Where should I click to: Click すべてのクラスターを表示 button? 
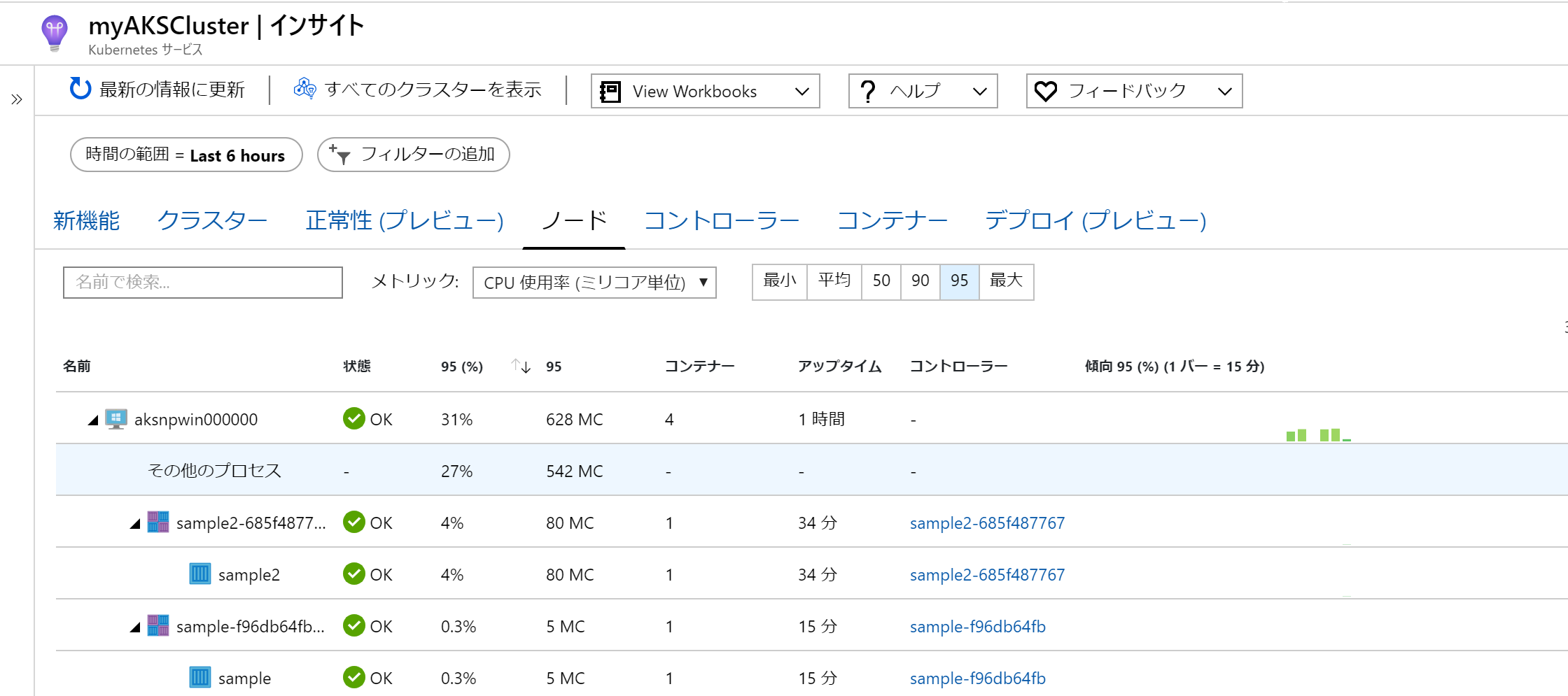point(418,90)
